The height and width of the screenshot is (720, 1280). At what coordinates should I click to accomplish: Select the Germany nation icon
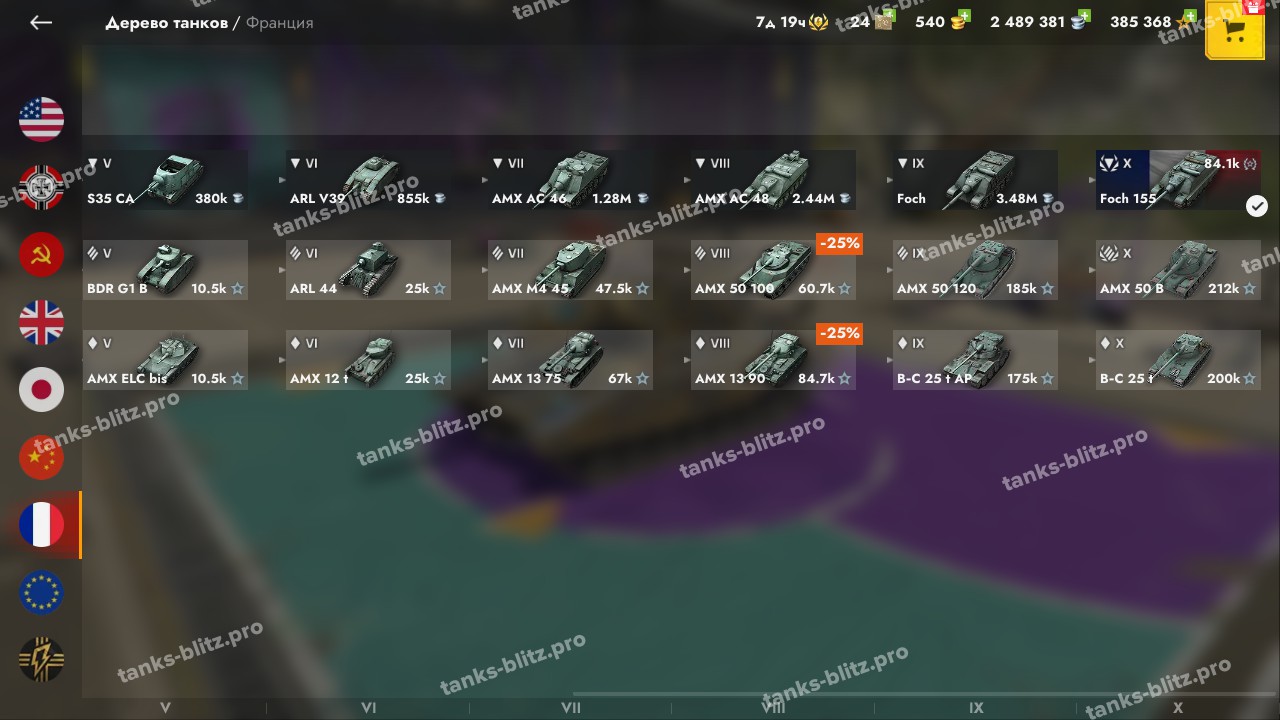click(41, 187)
